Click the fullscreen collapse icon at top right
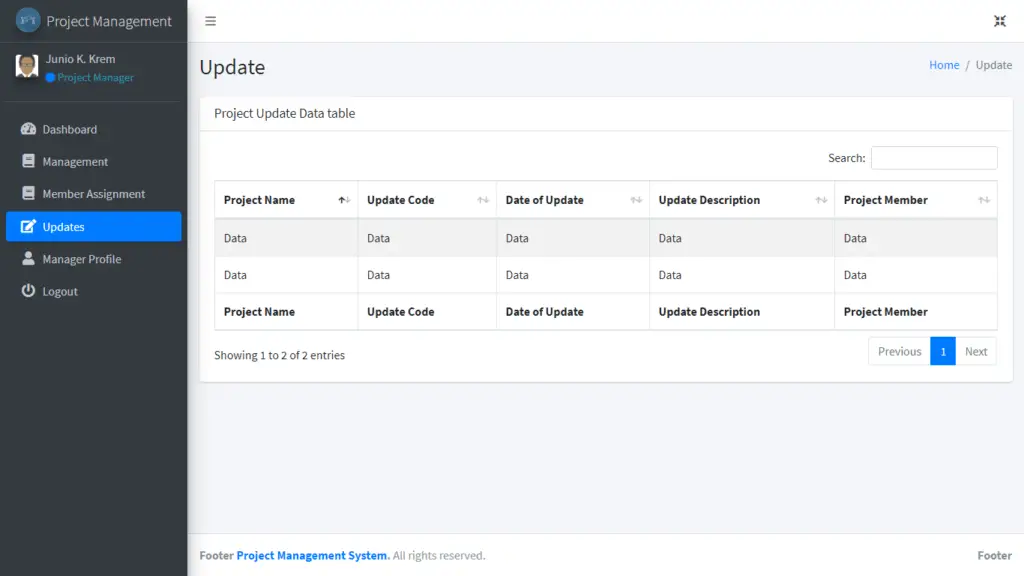Viewport: 1024px width, 576px height. point(999,21)
